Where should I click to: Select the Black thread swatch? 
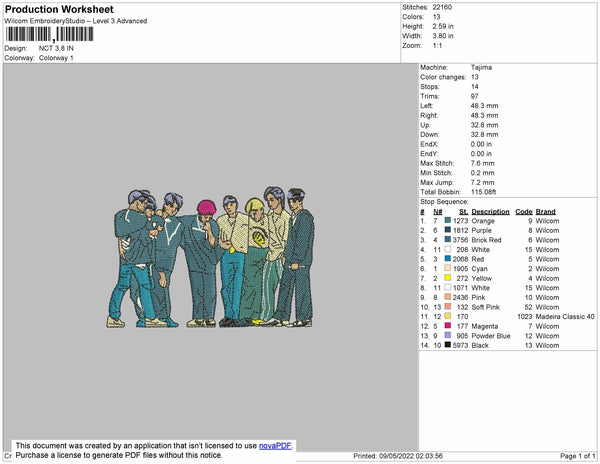(447, 345)
